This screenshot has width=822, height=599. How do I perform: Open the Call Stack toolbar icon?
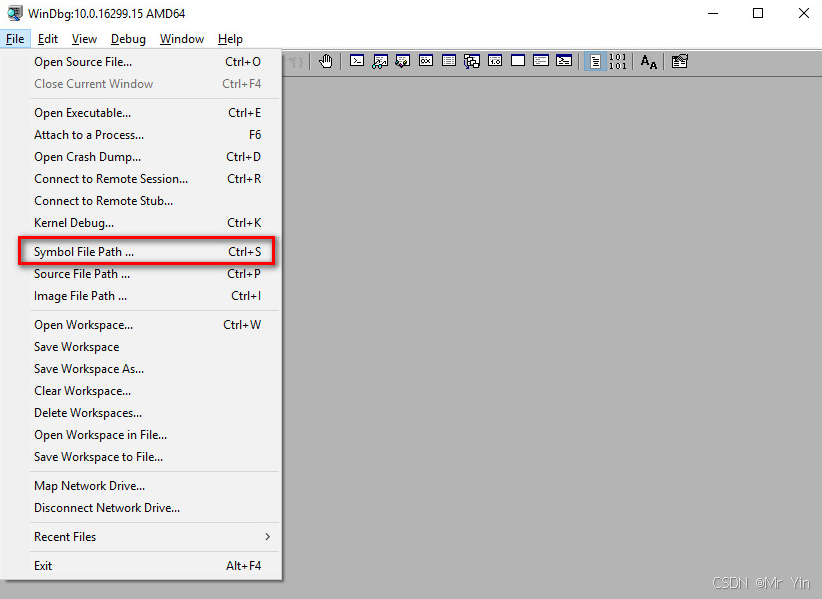tap(472, 61)
